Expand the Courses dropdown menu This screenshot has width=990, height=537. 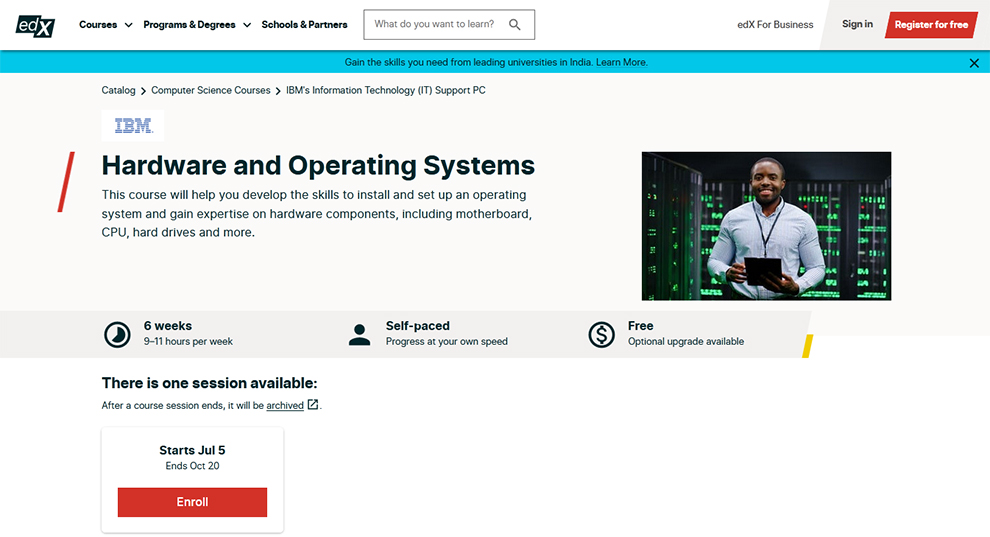(x=105, y=25)
